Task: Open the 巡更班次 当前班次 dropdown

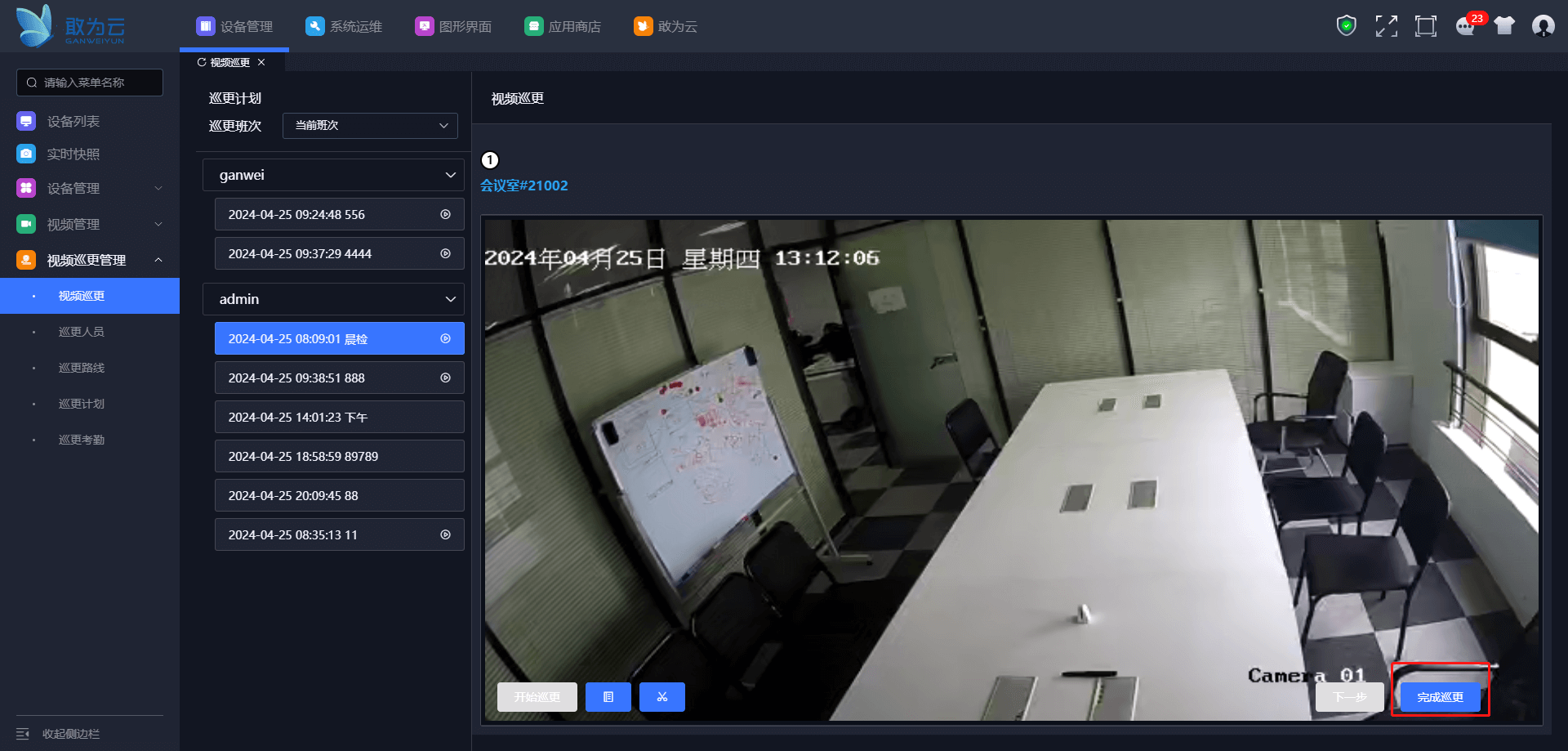Action: point(370,126)
